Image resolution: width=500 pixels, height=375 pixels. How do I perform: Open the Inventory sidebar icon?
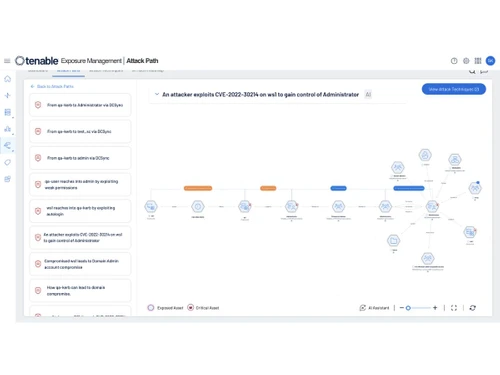point(8,112)
